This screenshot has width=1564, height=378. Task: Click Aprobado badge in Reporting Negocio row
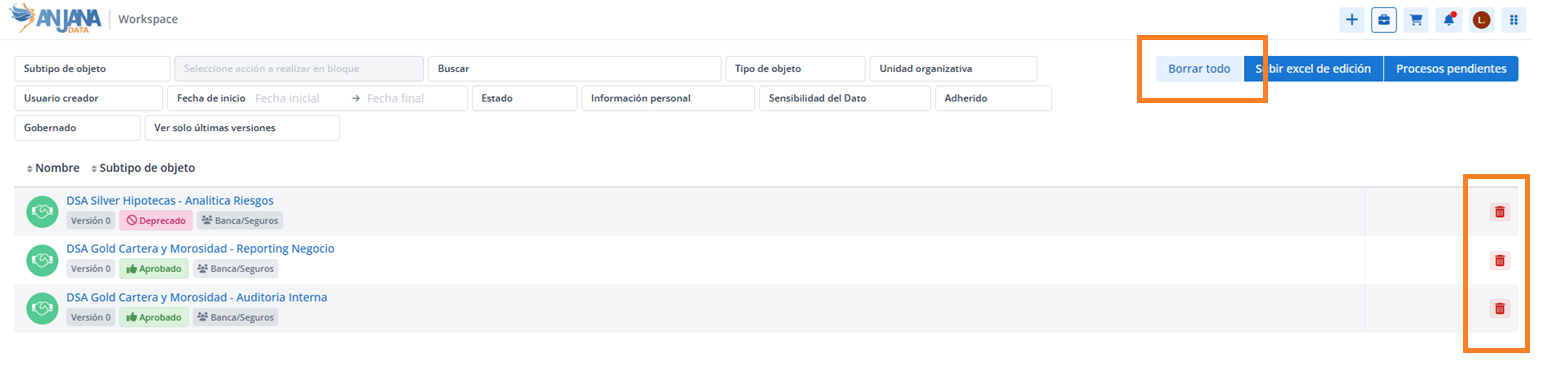(154, 269)
